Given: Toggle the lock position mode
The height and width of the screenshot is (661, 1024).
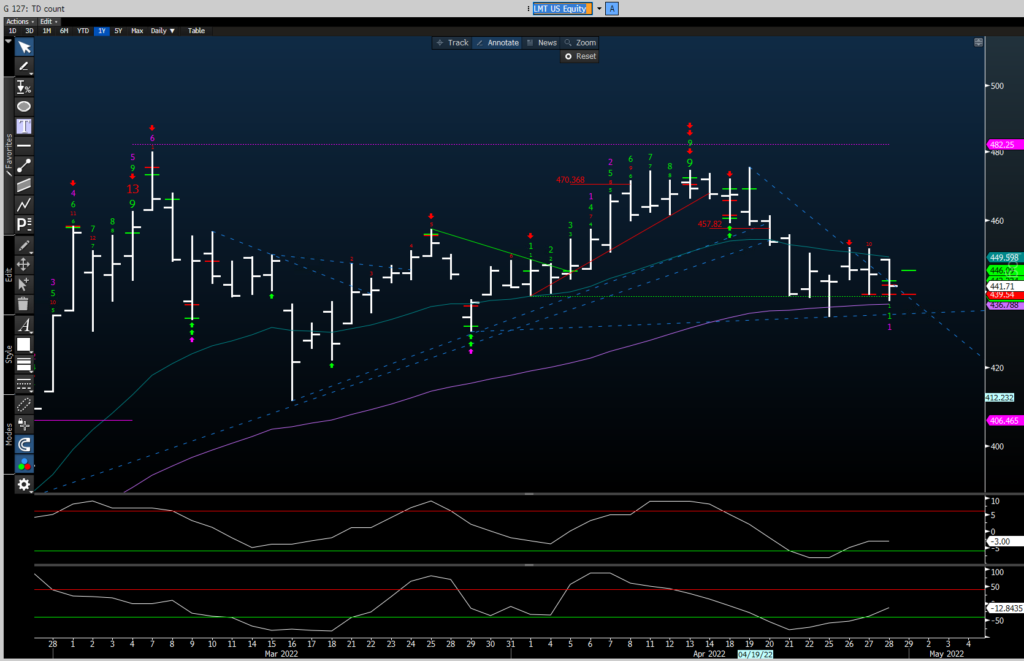Looking at the screenshot, I should pyautogui.click(x=24, y=425).
